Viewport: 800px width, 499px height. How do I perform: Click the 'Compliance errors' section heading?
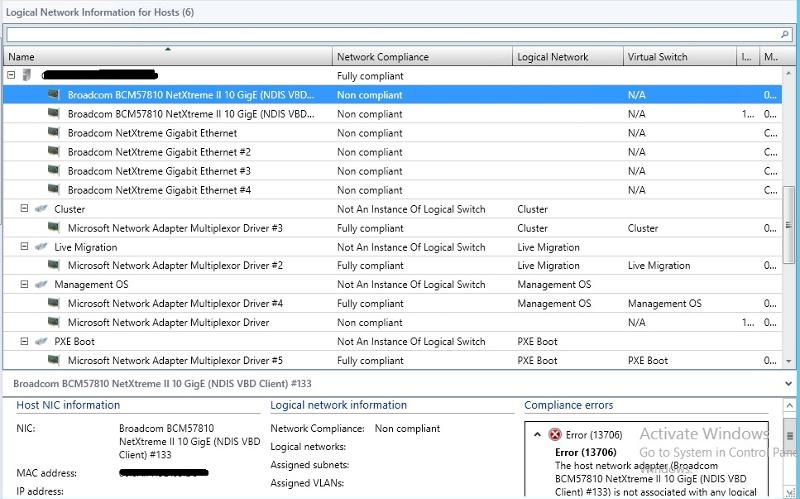(568, 405)
